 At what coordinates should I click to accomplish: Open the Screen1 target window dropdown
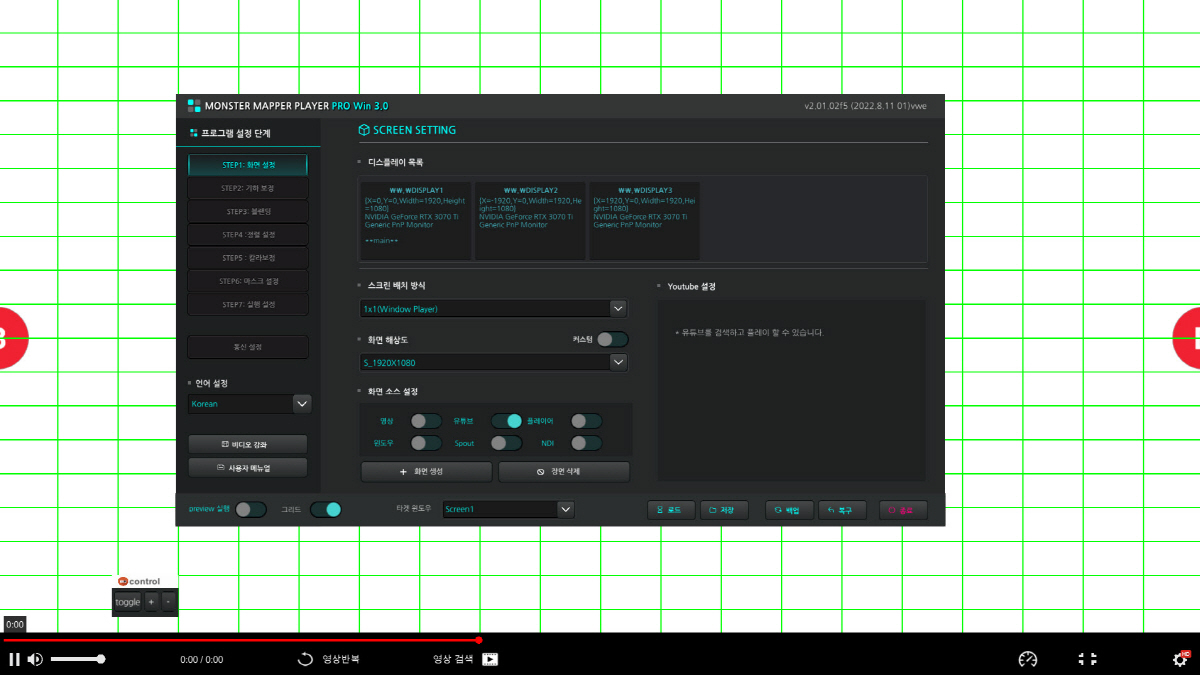click(509, 509)
